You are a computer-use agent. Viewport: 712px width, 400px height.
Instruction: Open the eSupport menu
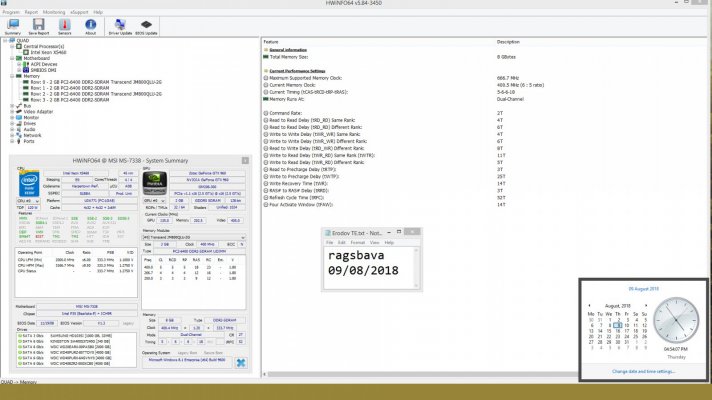click(x=79, y=12)
